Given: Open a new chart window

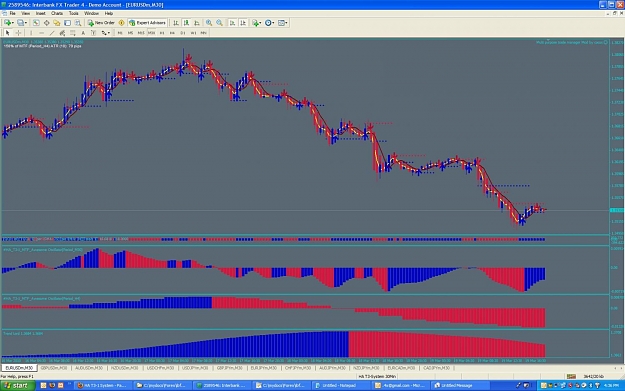Looking at the screenshot, I should (x=7, y=23).
